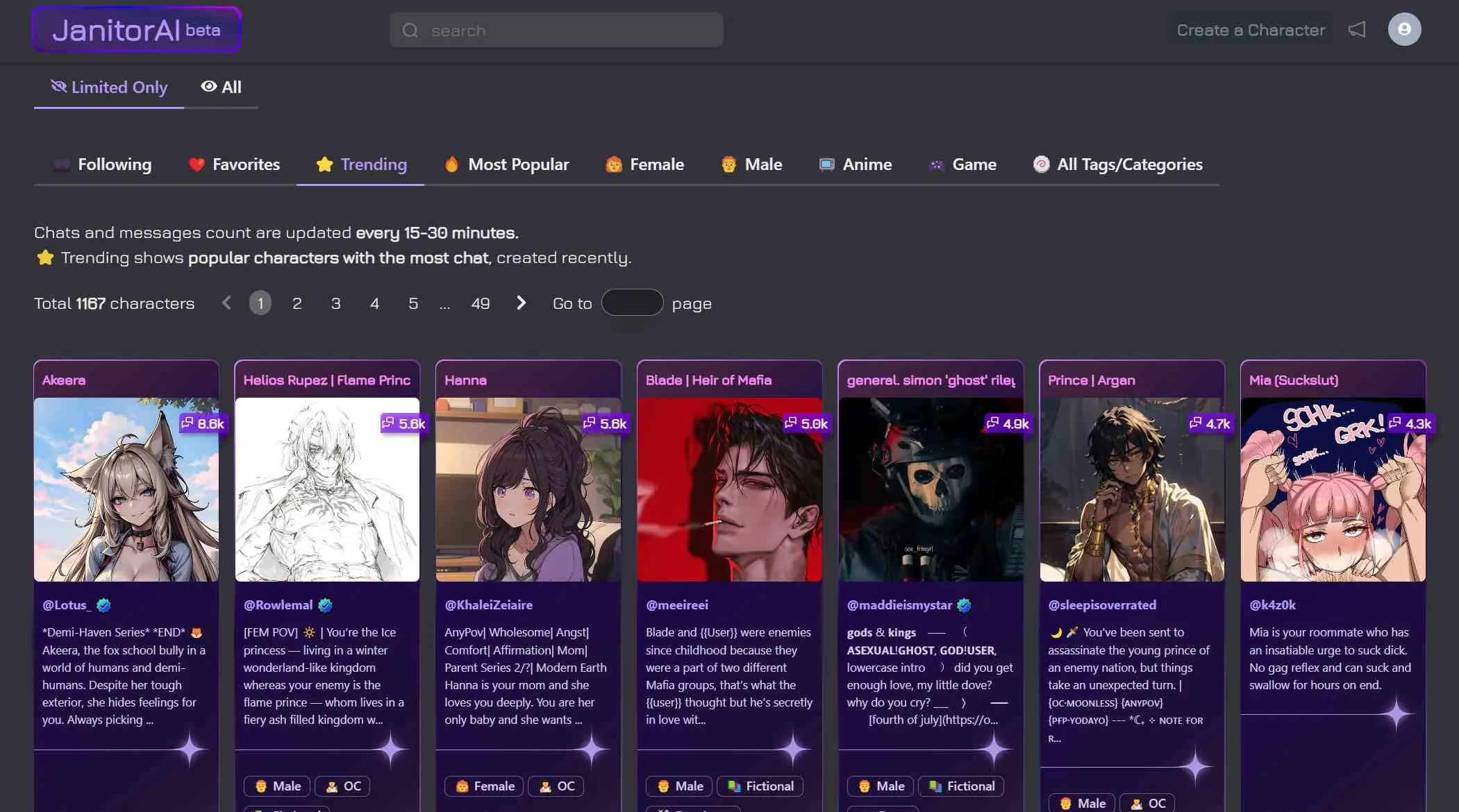Click the announcements megaphone icon
The height and width of the screenshot is (812, 1459).
[1356, 30]
